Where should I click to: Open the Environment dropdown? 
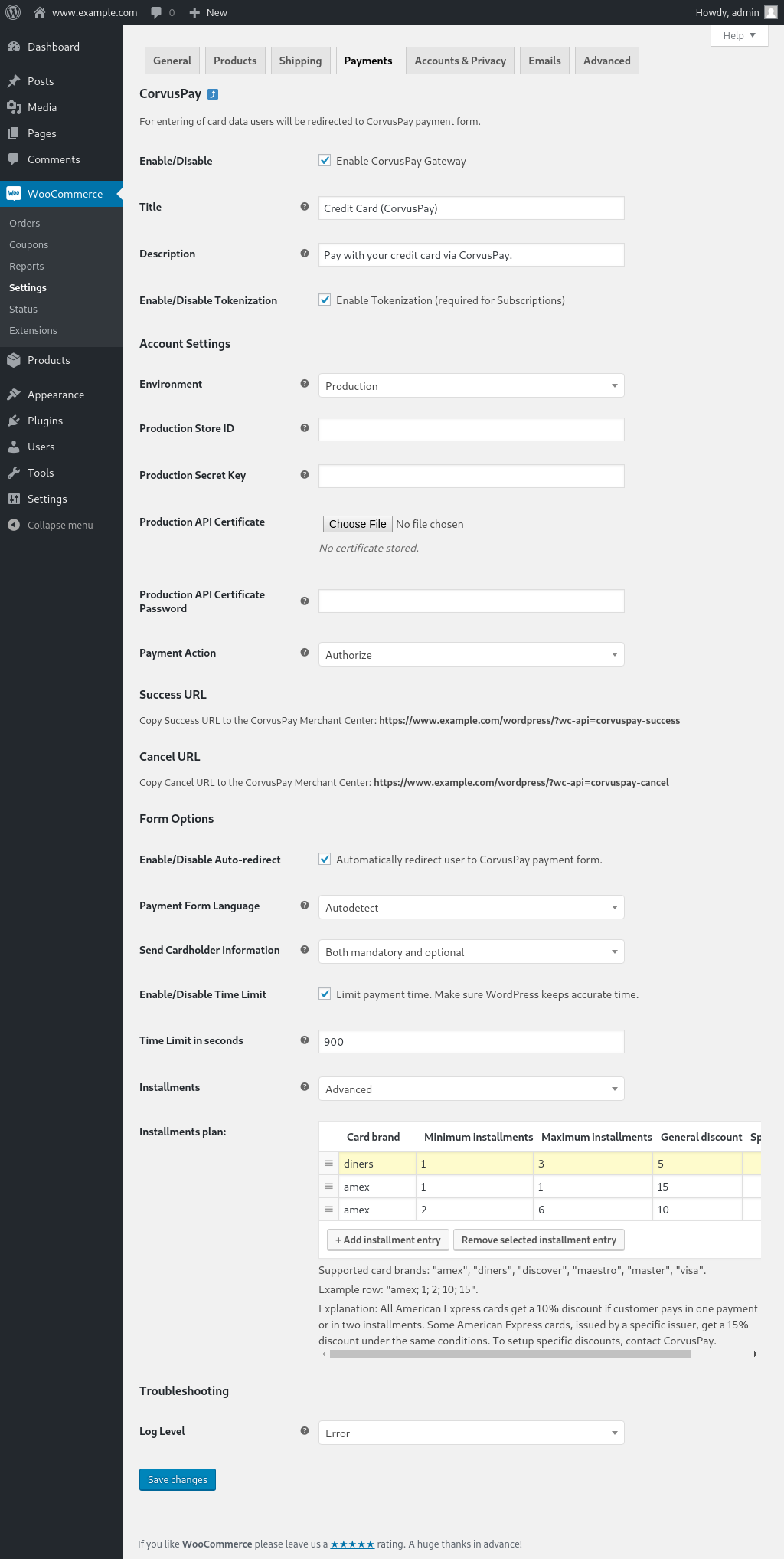[x=471, y=385]
